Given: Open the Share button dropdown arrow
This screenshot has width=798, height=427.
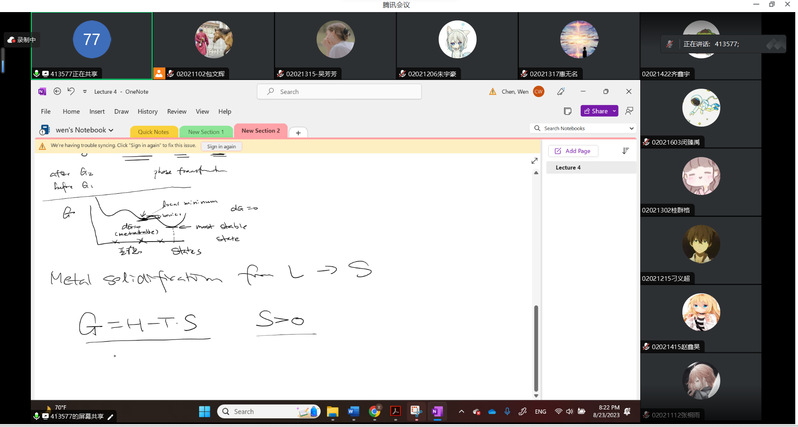Looking at the screenshot, I should 614,111.
